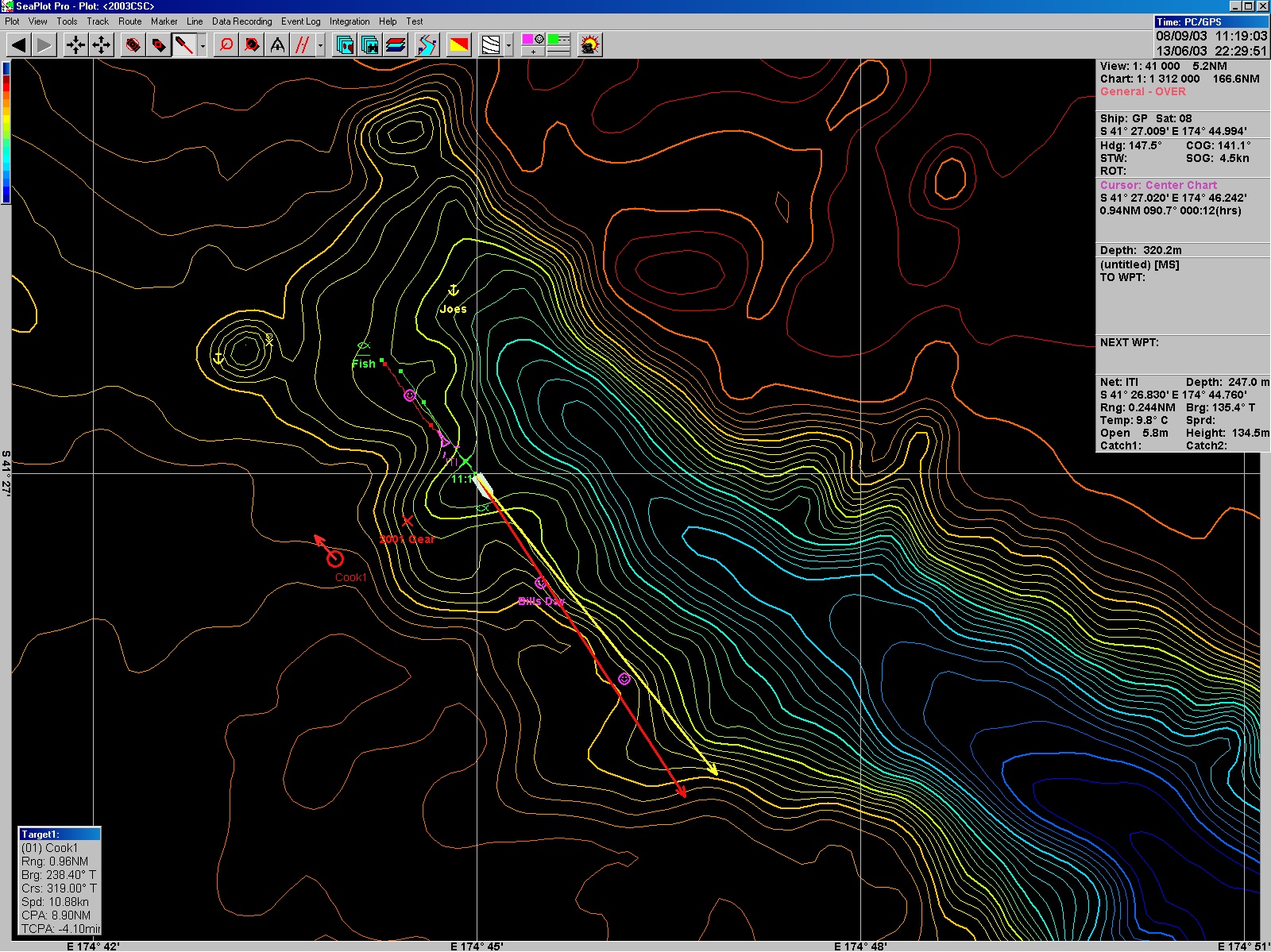Open the Data Recording menu

[241, 21]
